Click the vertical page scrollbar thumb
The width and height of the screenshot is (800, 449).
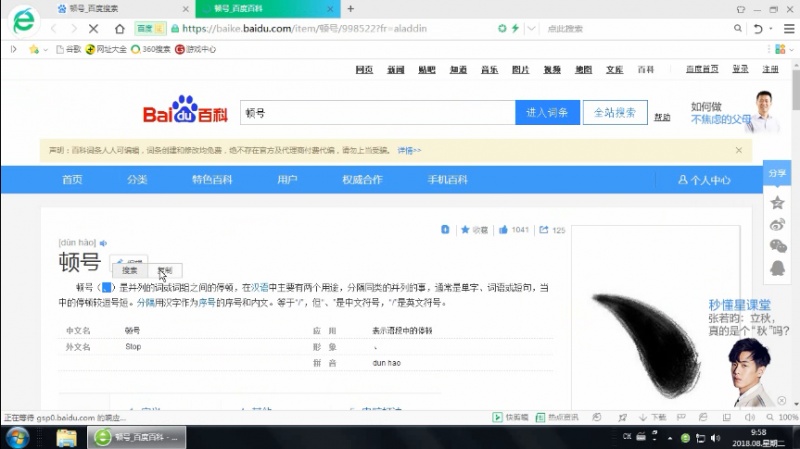(x=796, y=89)
